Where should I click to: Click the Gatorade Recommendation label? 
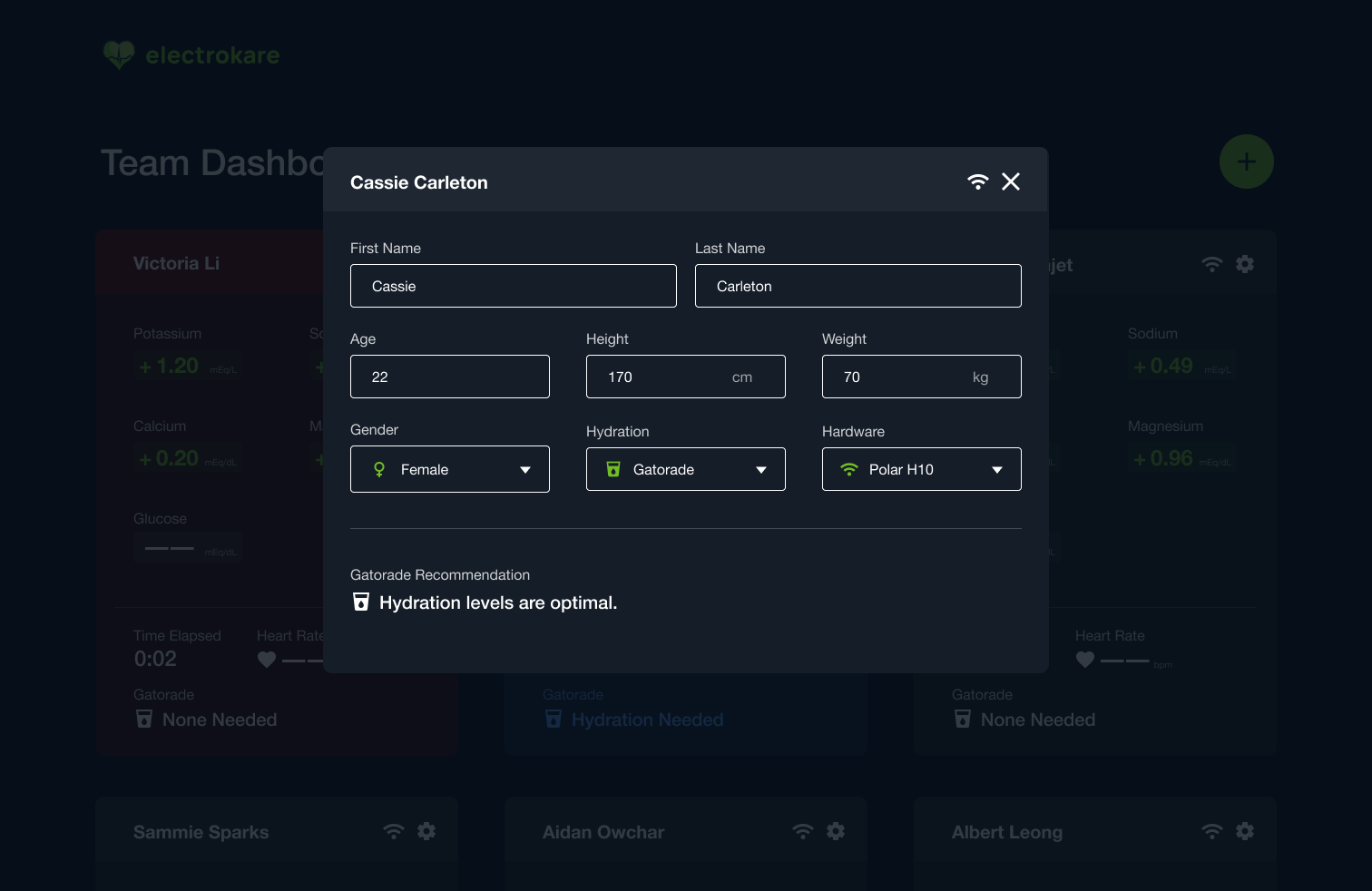click(x=440, y=574)
